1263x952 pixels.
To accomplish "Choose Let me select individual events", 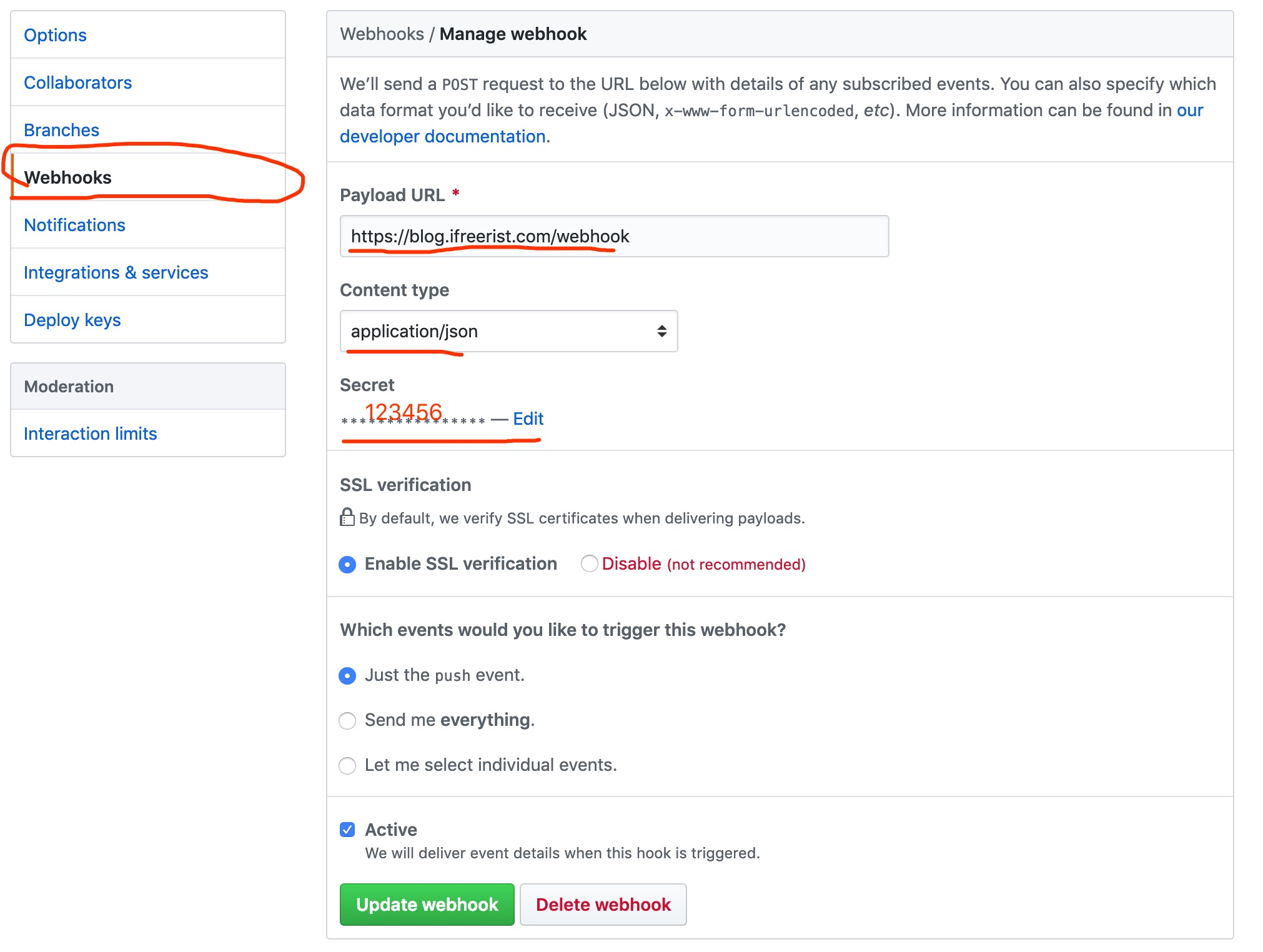I will pyautogui.click(x=347, y=766).
